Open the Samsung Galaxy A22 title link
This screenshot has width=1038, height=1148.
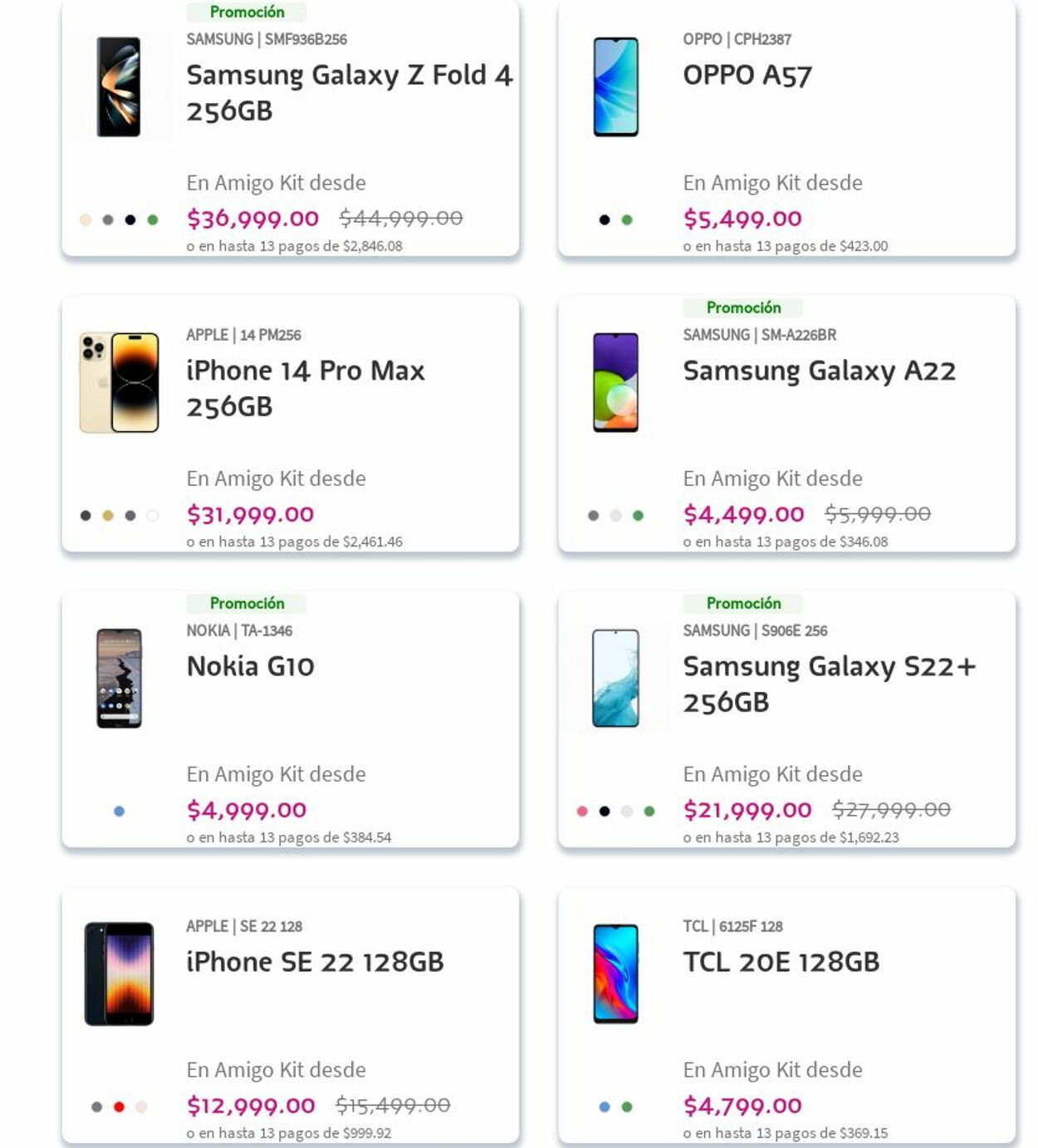[819, 370]
